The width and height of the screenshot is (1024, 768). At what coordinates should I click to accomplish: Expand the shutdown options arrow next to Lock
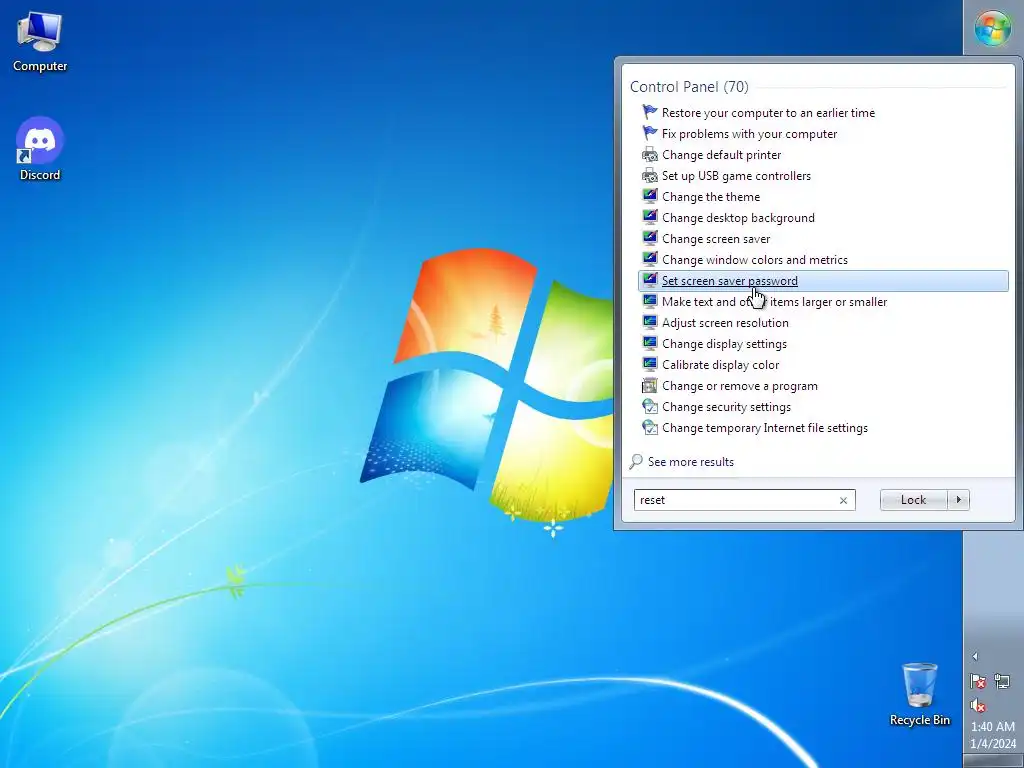[959, 500]
